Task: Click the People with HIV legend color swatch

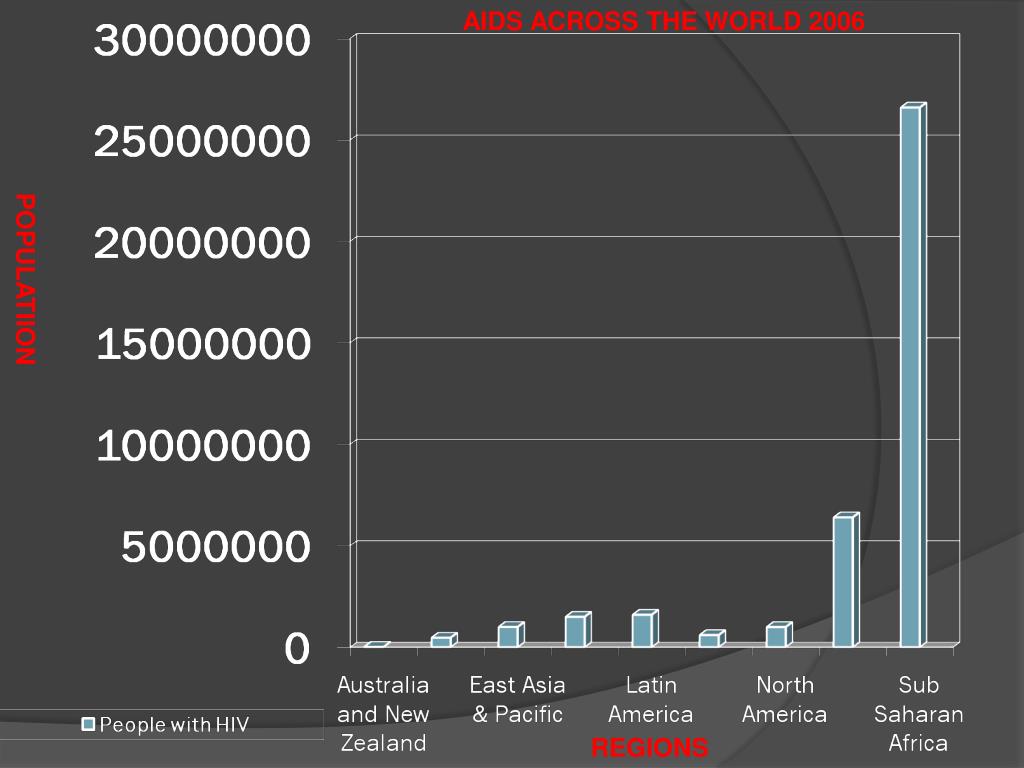Action: click(x=88, y=724)
